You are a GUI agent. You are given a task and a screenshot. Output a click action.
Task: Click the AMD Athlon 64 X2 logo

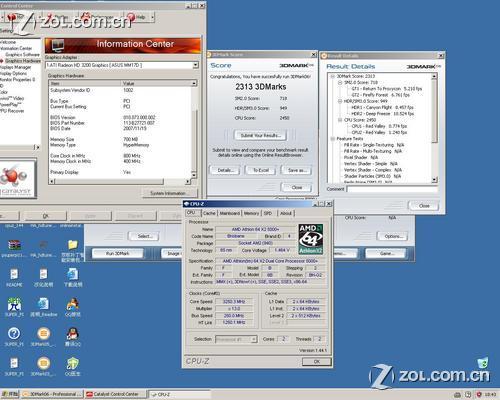point(311,239)
